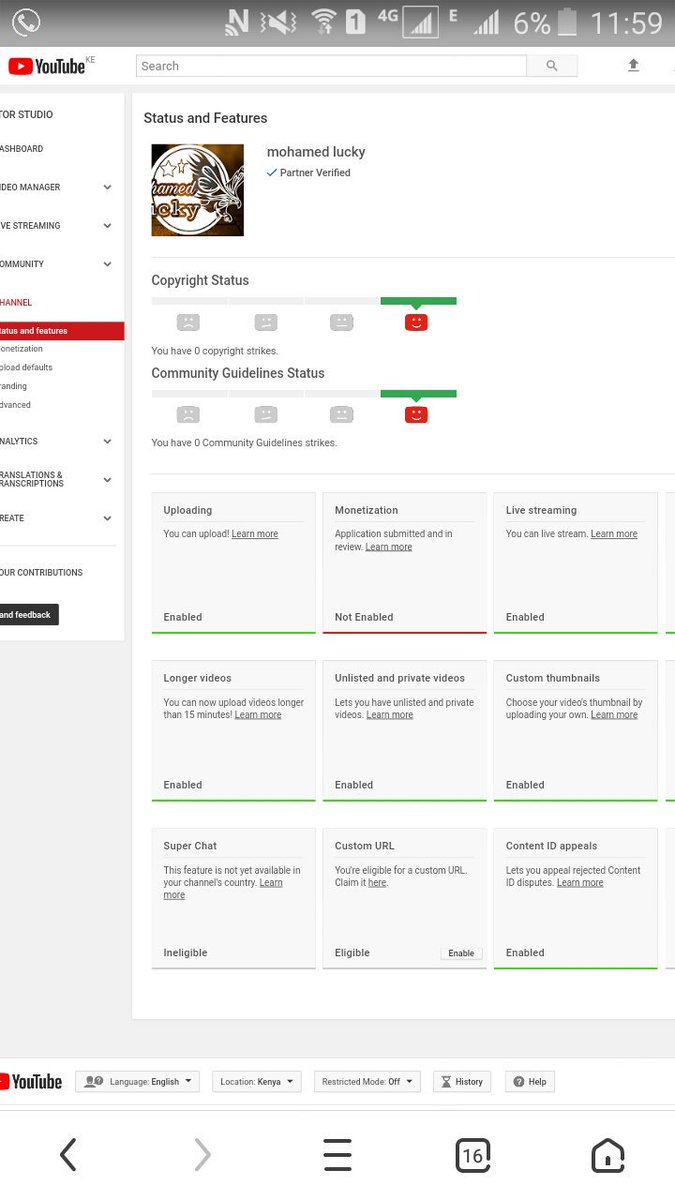The width and height of the screenshot is (675, 1200).
Task: Click the 'Status and Features' page heading
Action: tap(205, 118)
